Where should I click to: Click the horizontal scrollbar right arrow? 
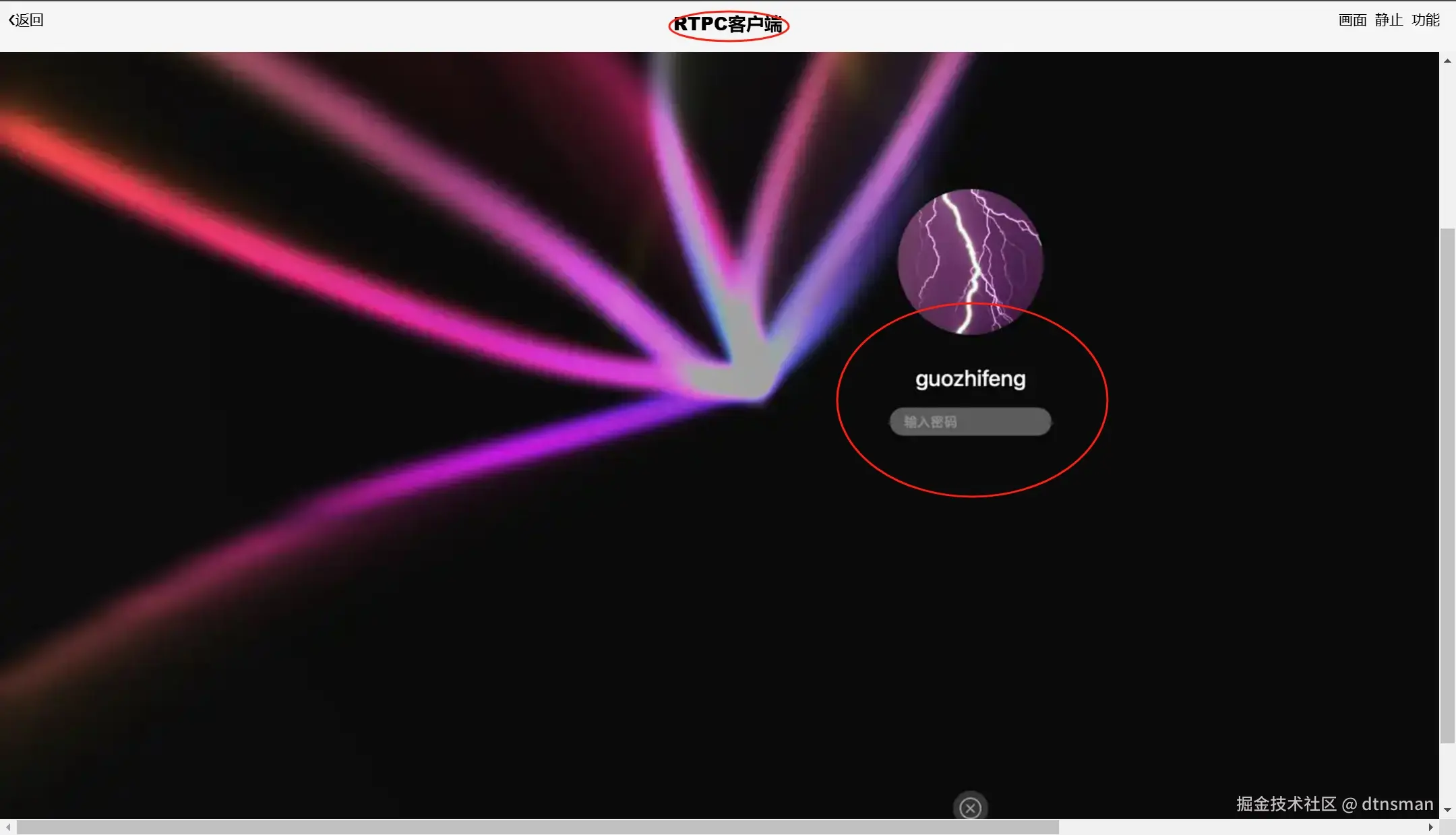(x=1430, y=827)
